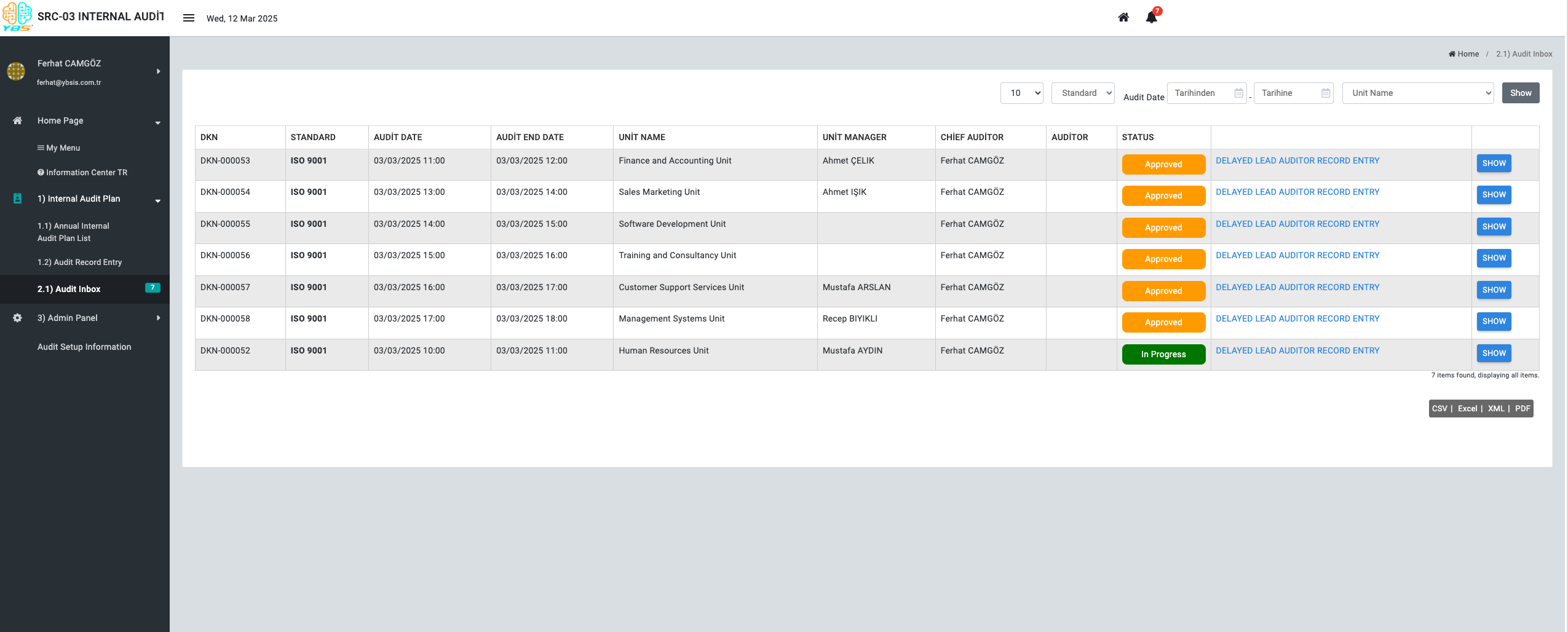Open calendar picker for Tarihine date

coord(1325,93)
